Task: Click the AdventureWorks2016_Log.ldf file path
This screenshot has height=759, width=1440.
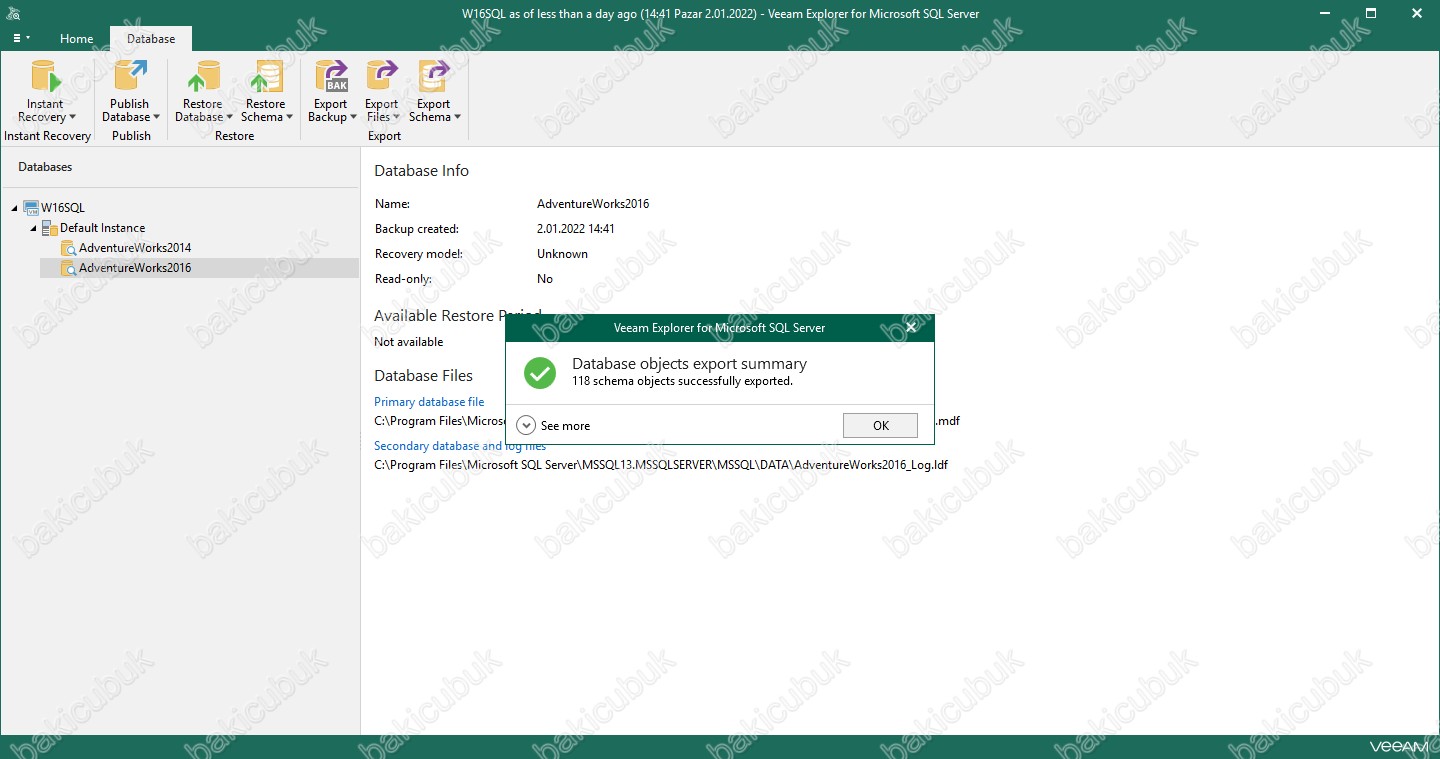Action: pos(661,465)
